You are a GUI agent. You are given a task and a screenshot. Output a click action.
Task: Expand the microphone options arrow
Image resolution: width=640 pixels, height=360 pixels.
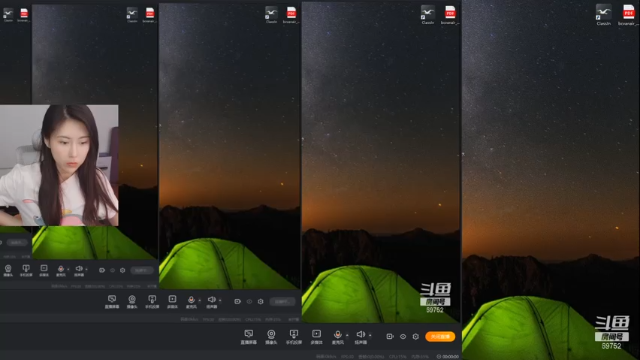click(347, 335)
